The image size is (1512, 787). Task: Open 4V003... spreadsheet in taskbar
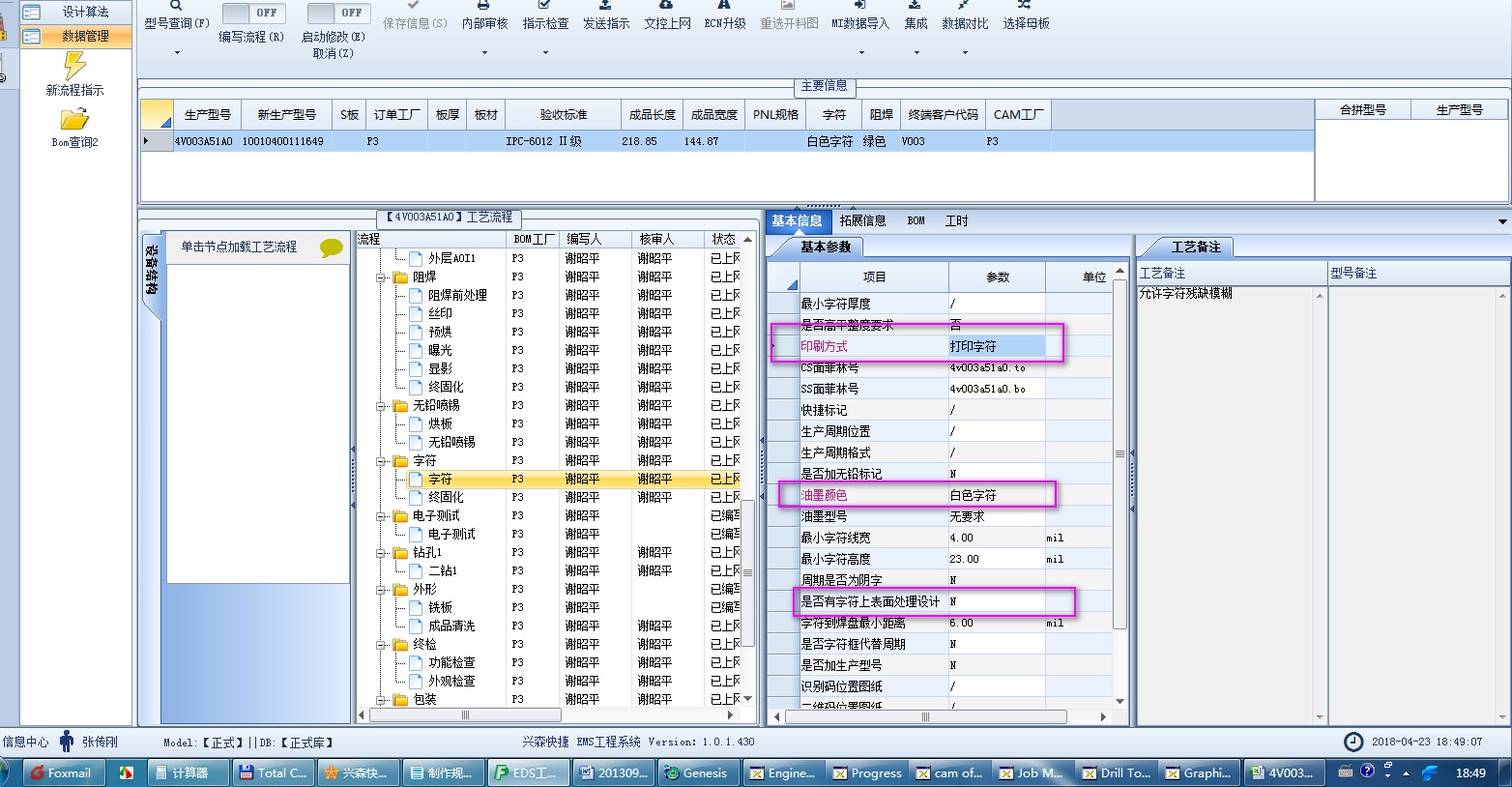[x=1283, y=772]
